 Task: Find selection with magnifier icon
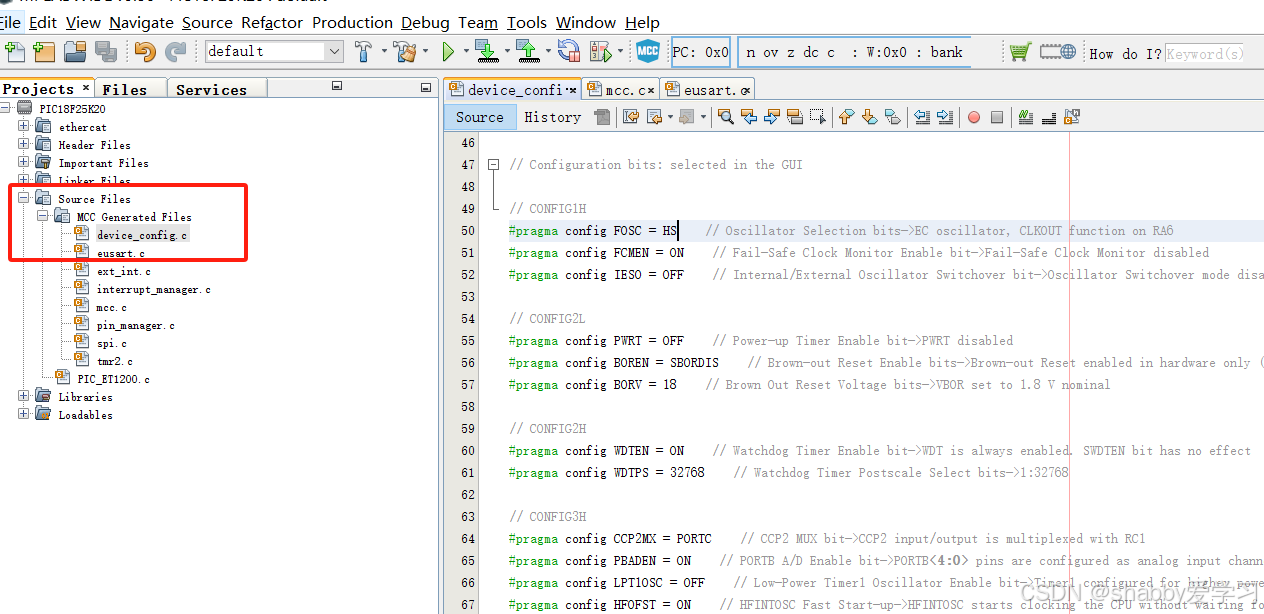point(726,117)
